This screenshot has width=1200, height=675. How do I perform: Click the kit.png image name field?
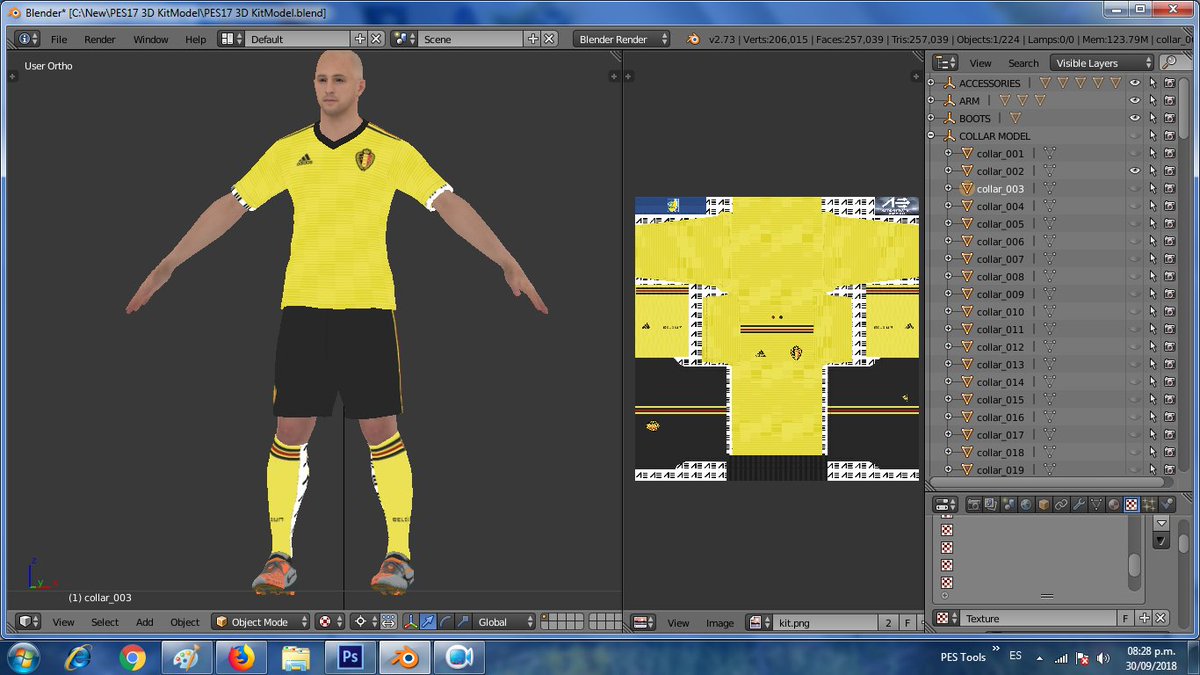click(825, 622)
